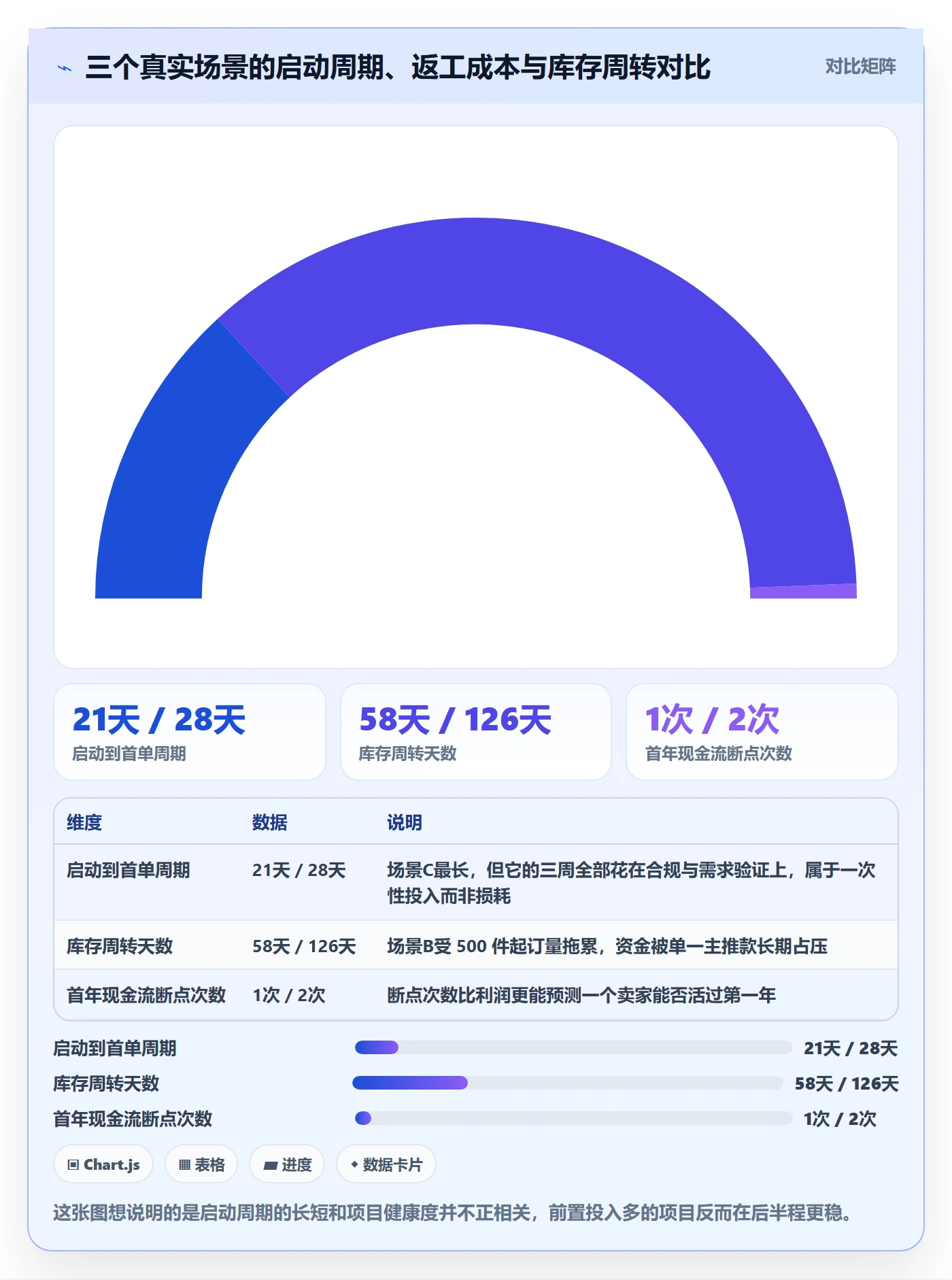Click the bar icon in 进度 chip

(x=270, y=1166)
